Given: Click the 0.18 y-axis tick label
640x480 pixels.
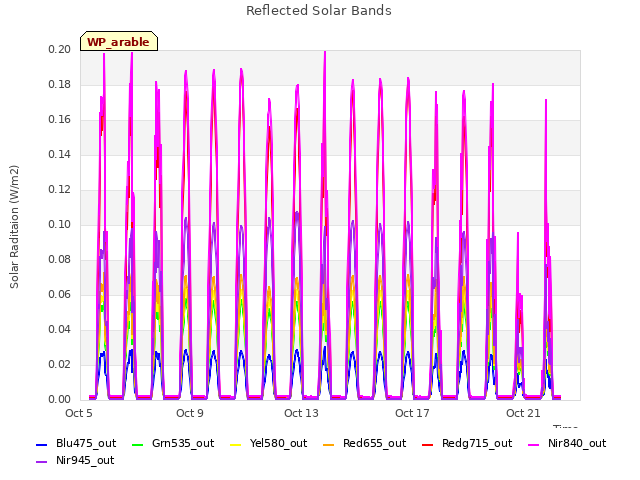Looking at the screenshot, I should pos(60,84).
